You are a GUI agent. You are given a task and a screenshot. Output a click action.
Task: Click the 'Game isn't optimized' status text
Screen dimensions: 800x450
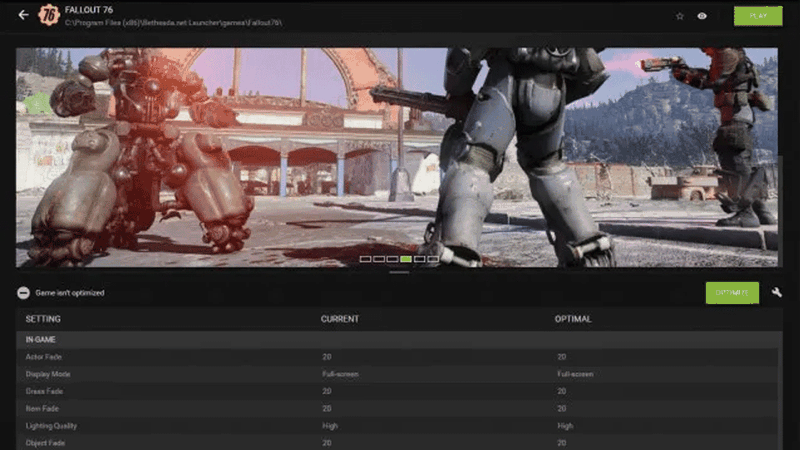point(70,293)
